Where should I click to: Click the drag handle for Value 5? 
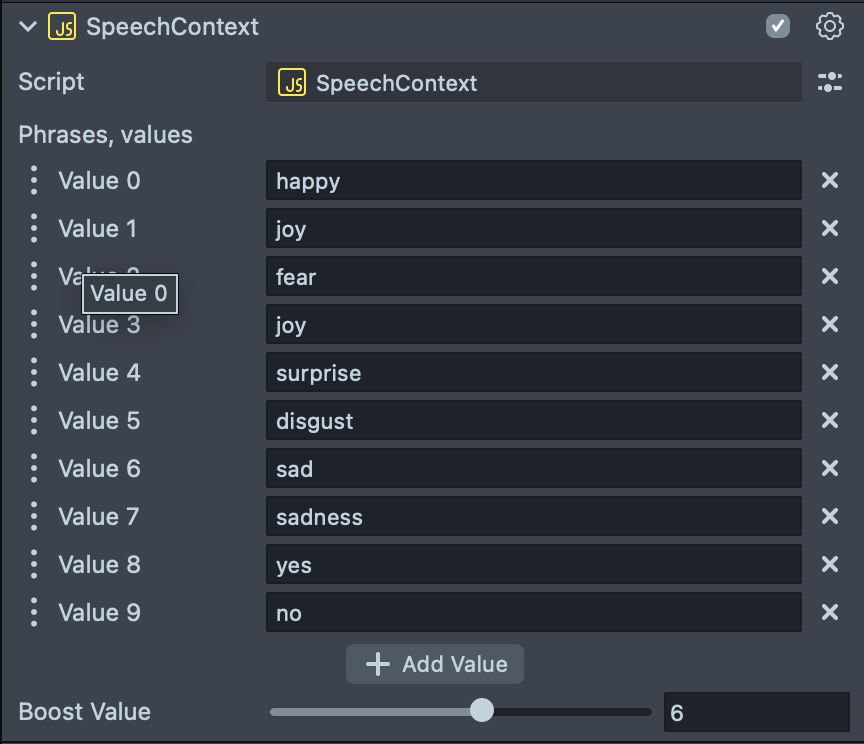34,421
